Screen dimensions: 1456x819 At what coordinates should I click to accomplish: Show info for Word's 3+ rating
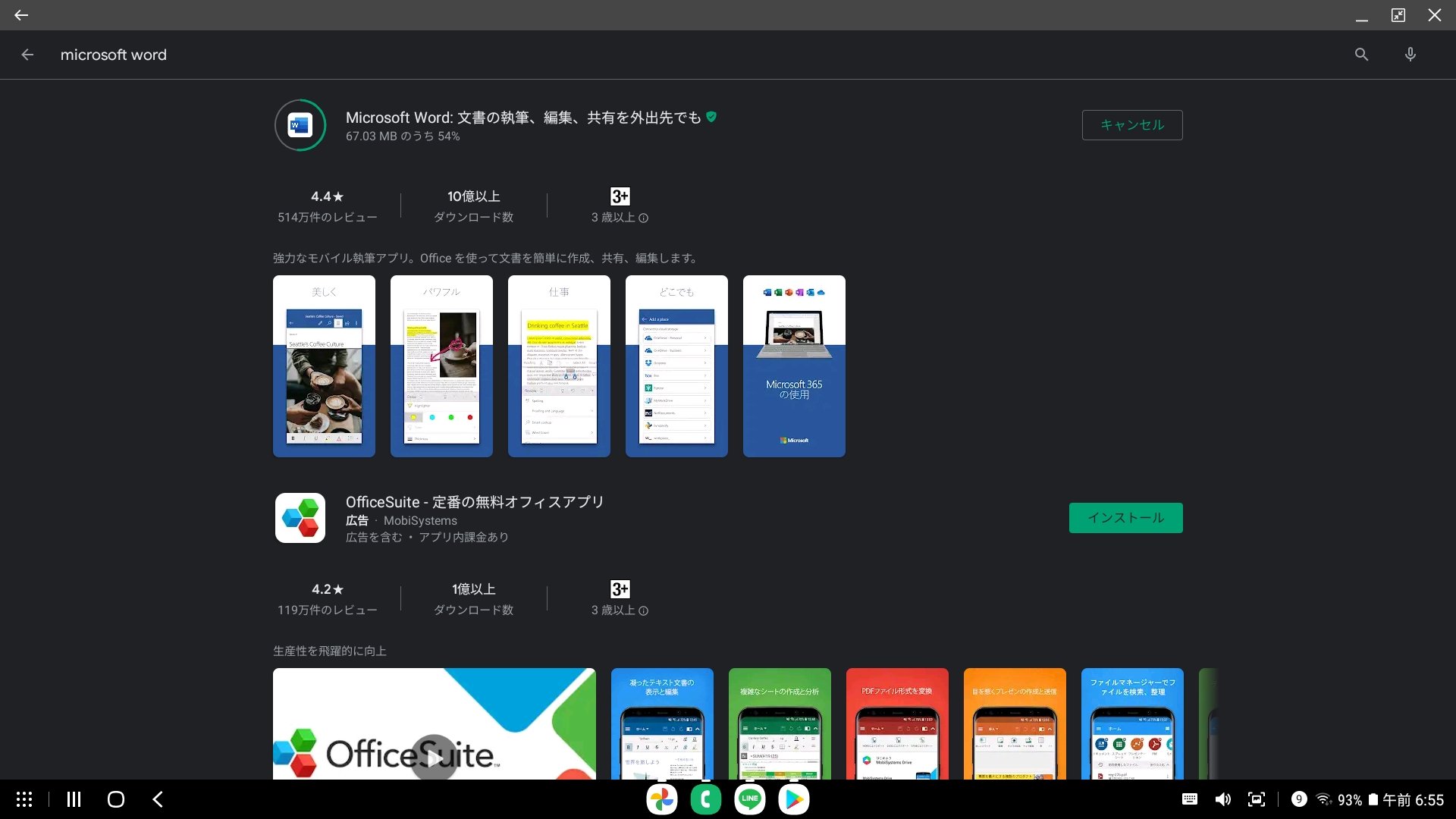tap(644, 218)
